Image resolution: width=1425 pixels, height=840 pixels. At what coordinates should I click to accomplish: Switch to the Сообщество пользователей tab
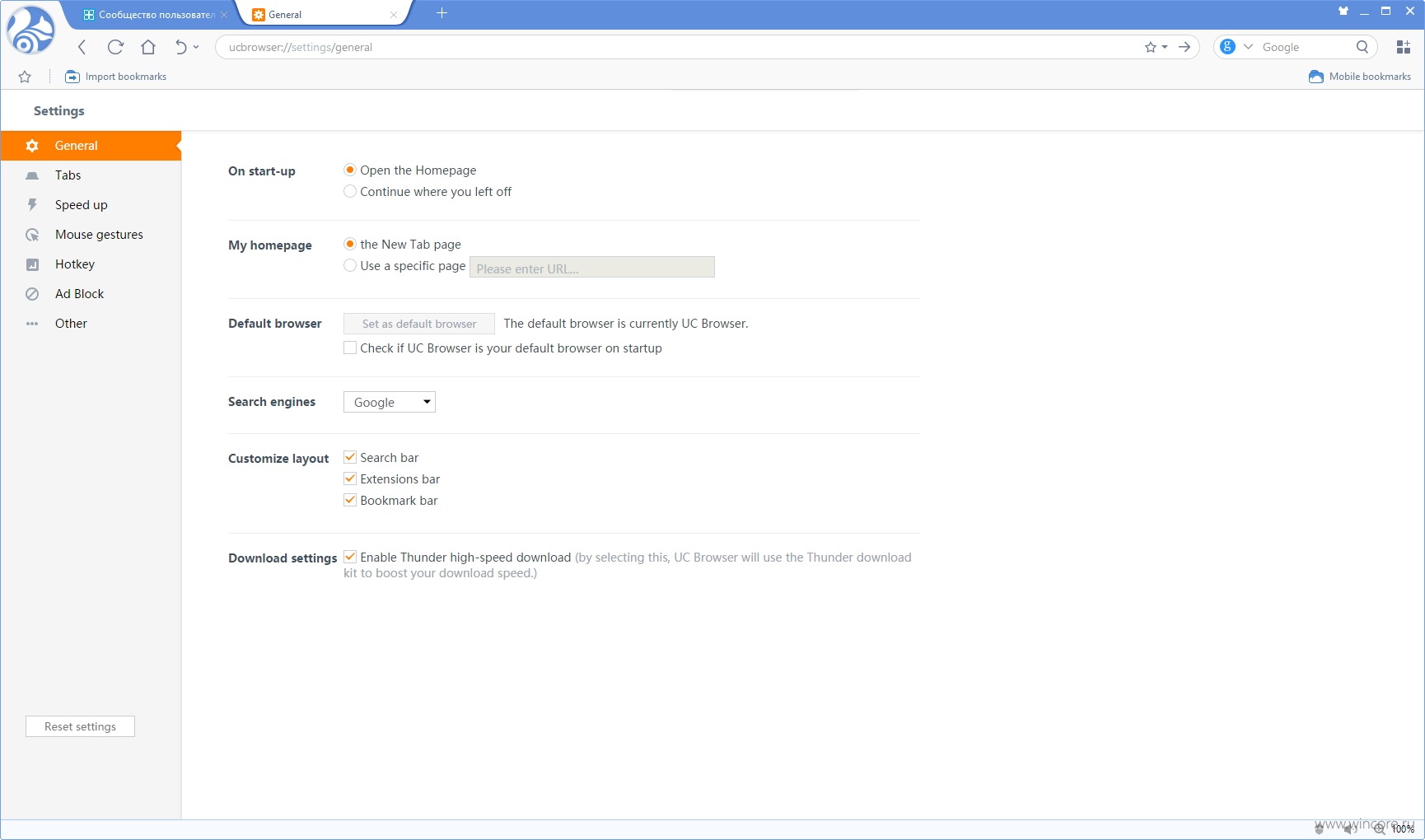[150, 15]
